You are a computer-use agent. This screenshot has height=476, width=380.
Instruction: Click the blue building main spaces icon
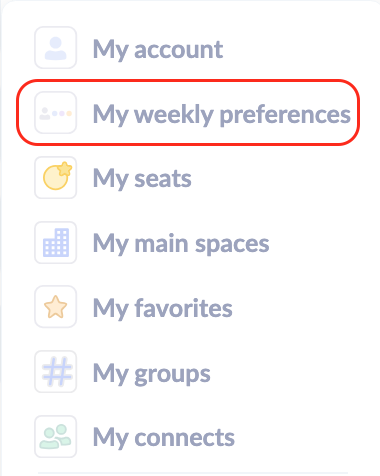(x=56, y=242)
